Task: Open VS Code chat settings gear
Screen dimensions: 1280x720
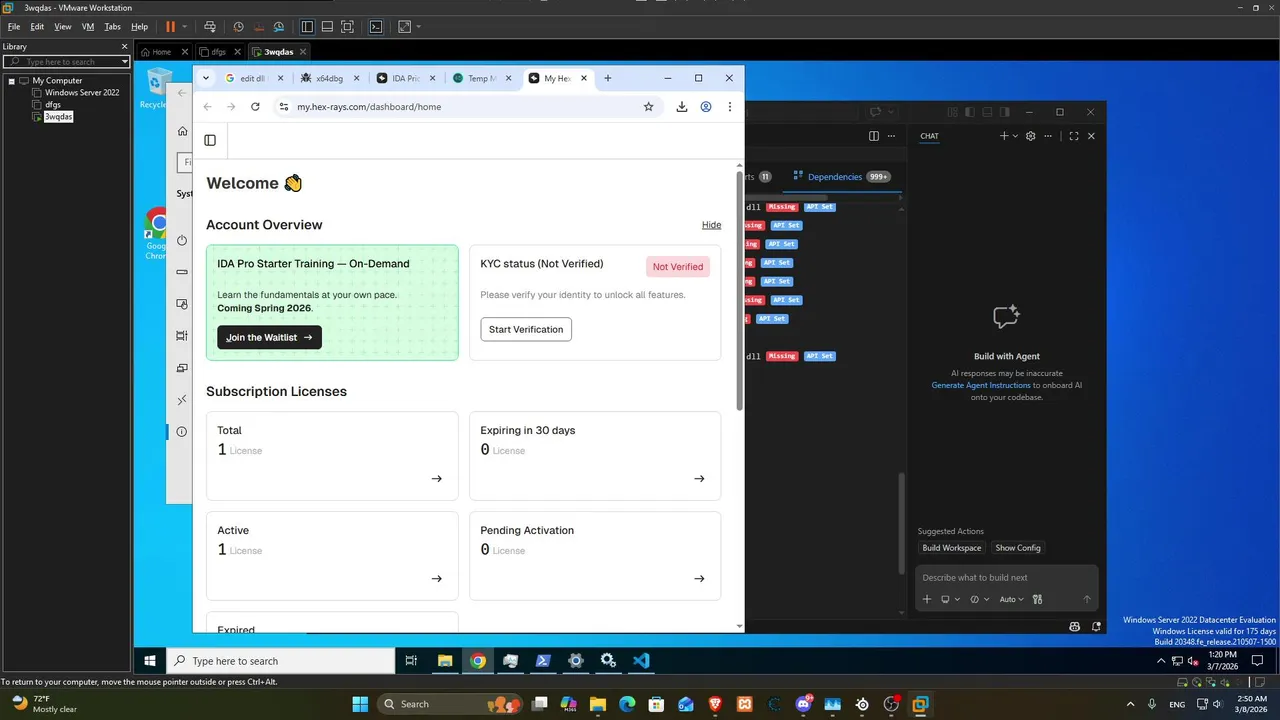Action: click(x=1031, y=136)
